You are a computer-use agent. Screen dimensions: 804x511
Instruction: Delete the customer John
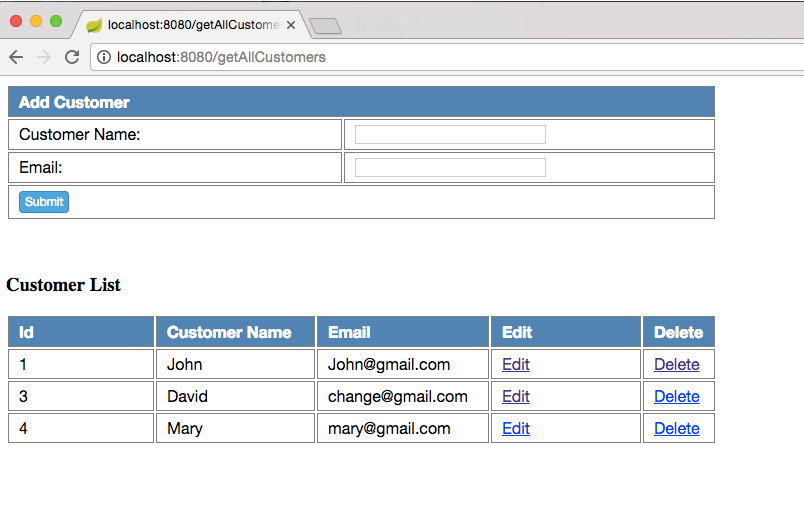click(676, 365)
